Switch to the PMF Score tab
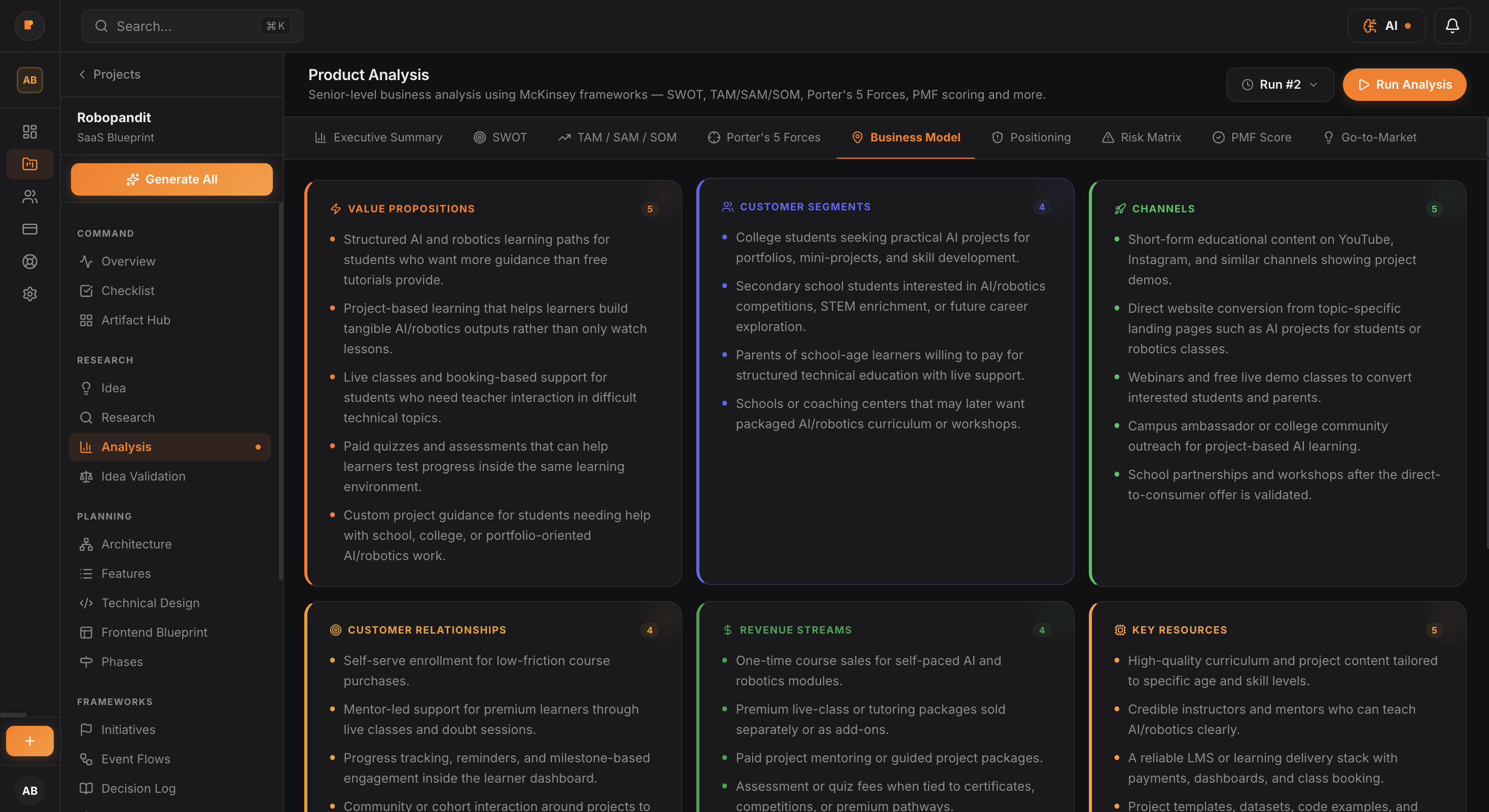 click(1252, 137)
